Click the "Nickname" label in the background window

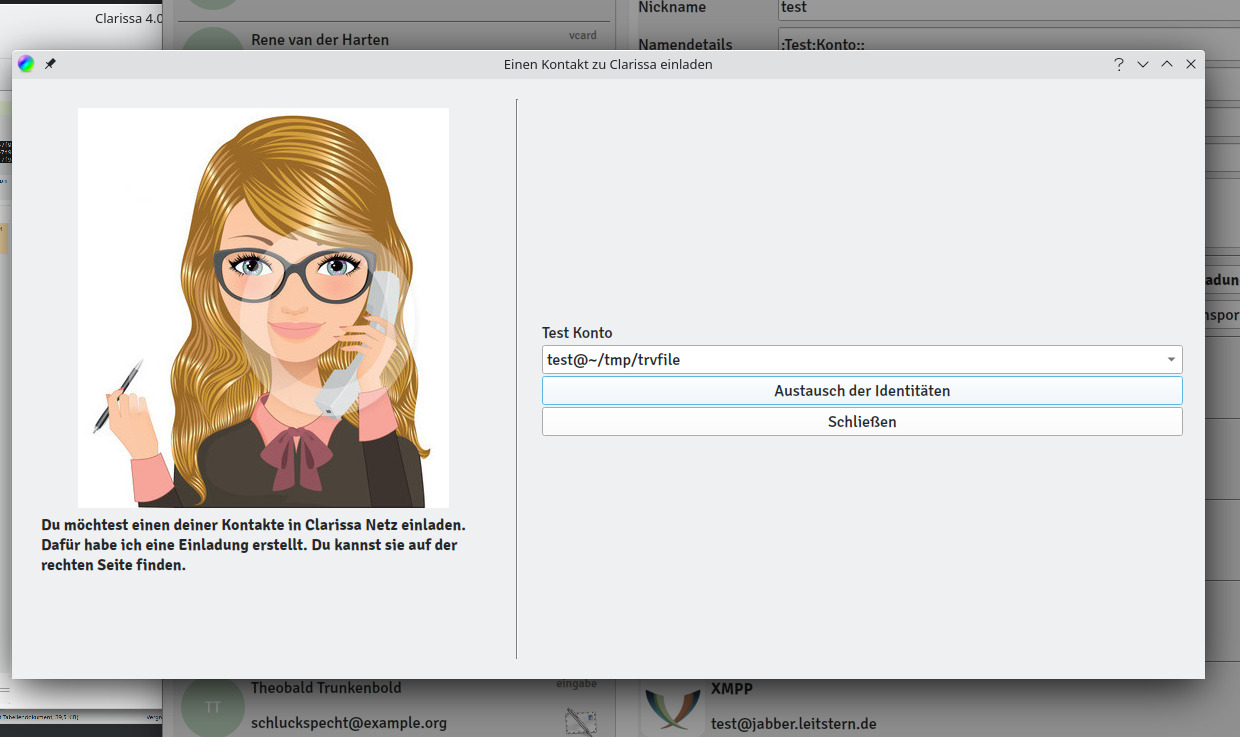[672, 8]
